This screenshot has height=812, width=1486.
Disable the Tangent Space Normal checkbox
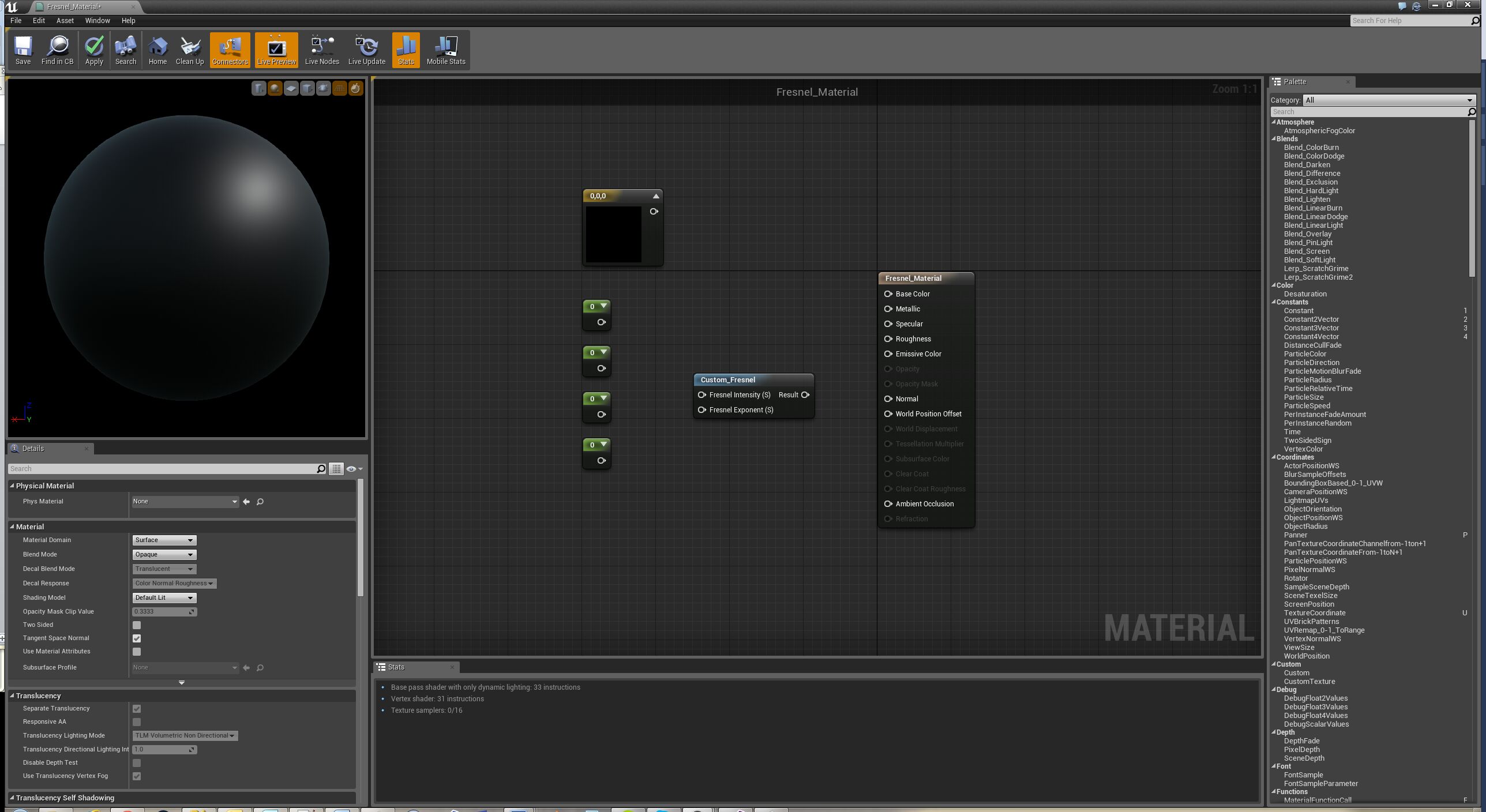[x=137, y=638]
